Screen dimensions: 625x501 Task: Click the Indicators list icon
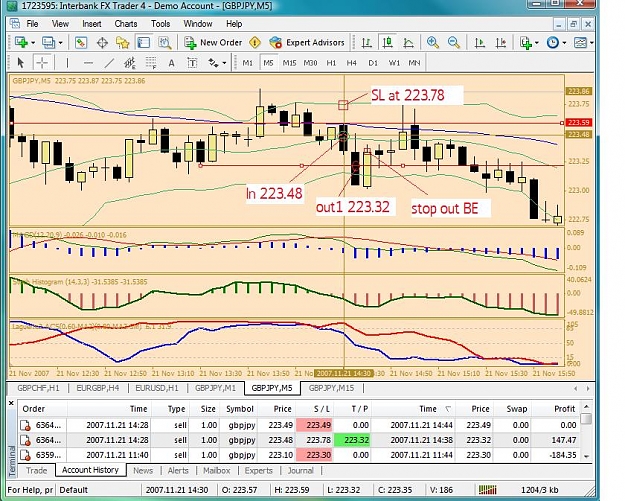pyautogui.click(x=526, y=43)
